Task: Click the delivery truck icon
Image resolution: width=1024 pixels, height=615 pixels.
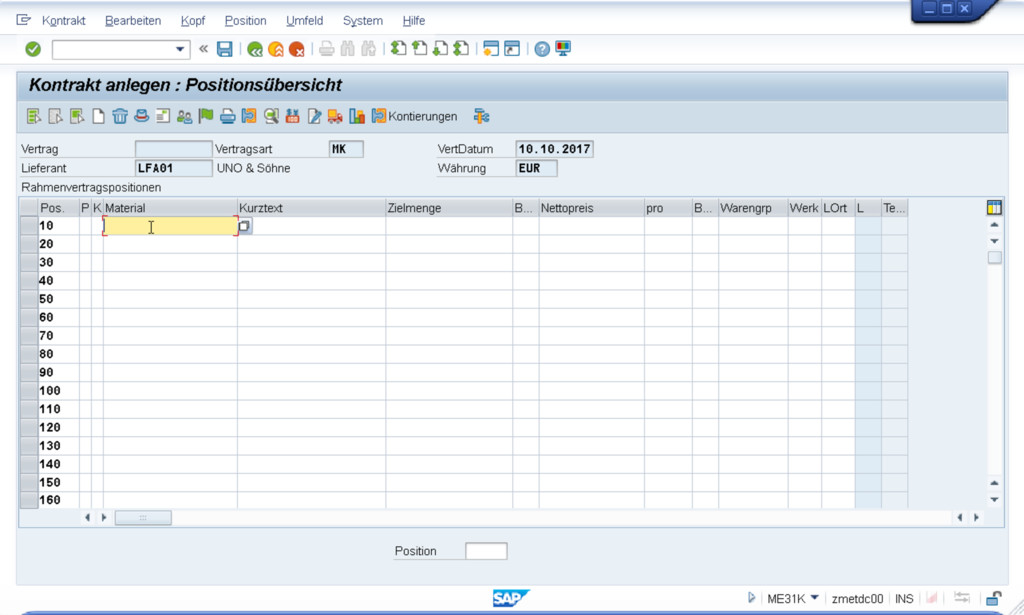Action: [335, 116]
